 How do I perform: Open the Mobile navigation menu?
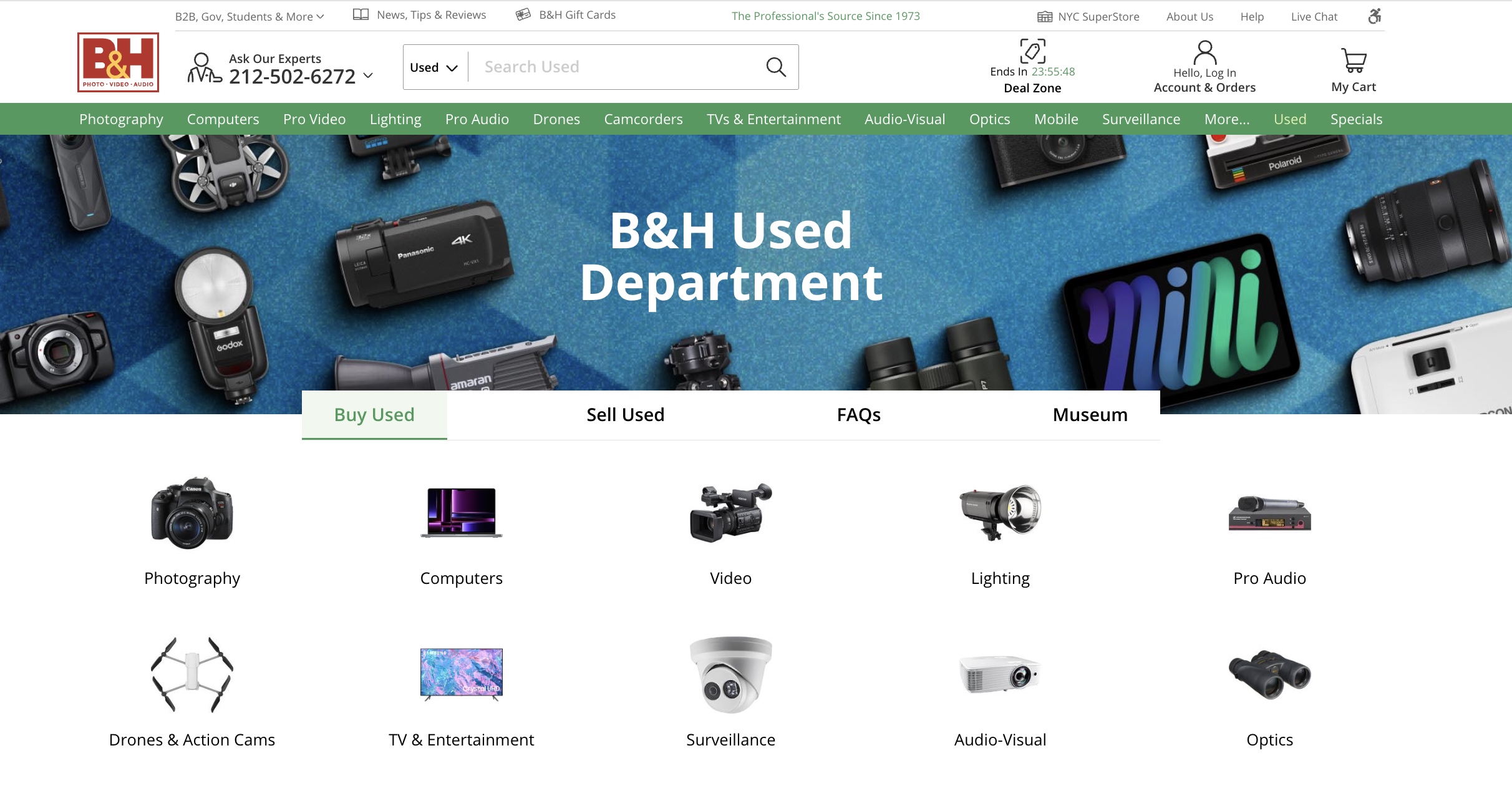pyautogui.click(x=1056, y=119)
